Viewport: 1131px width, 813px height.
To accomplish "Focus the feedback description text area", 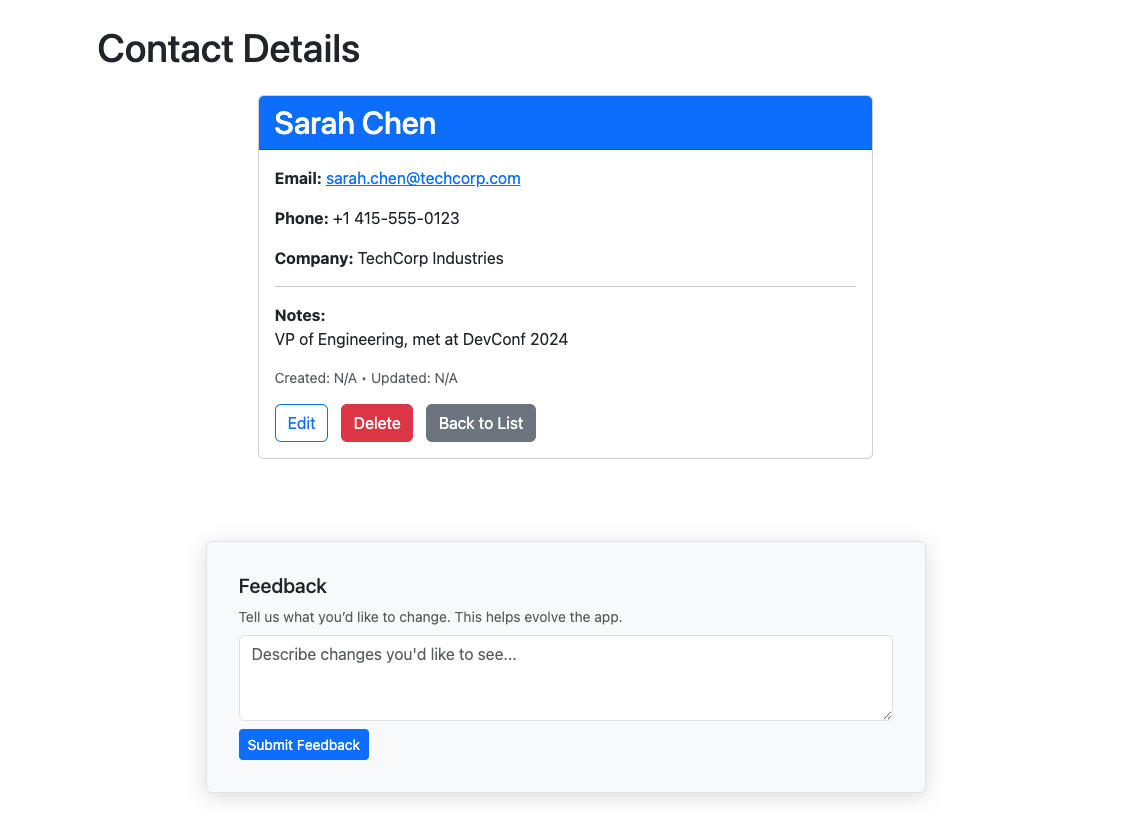I will [566, 677].
